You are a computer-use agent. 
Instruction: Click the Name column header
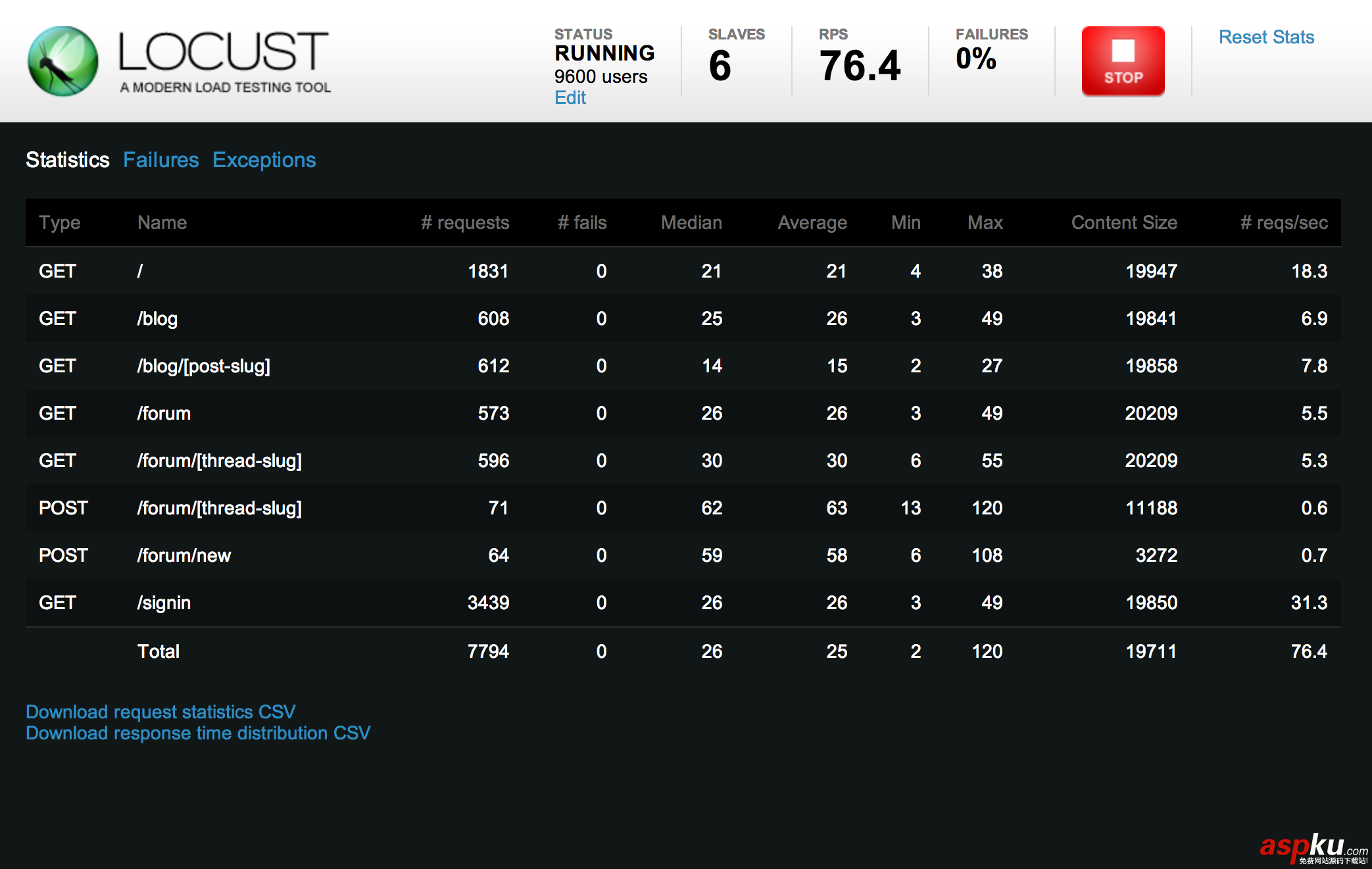click(162, 222)
